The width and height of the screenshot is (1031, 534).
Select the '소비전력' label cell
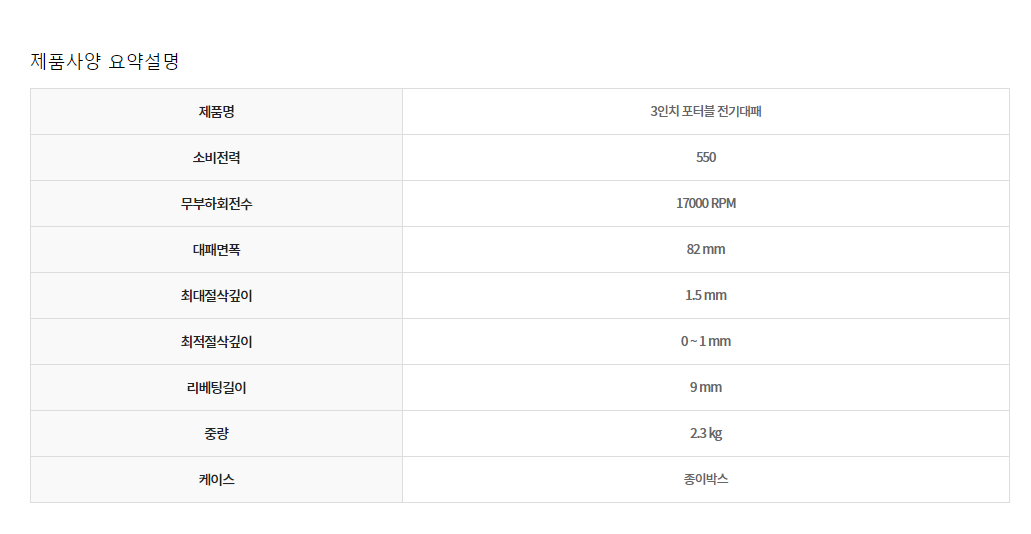(x=216, y=158)
